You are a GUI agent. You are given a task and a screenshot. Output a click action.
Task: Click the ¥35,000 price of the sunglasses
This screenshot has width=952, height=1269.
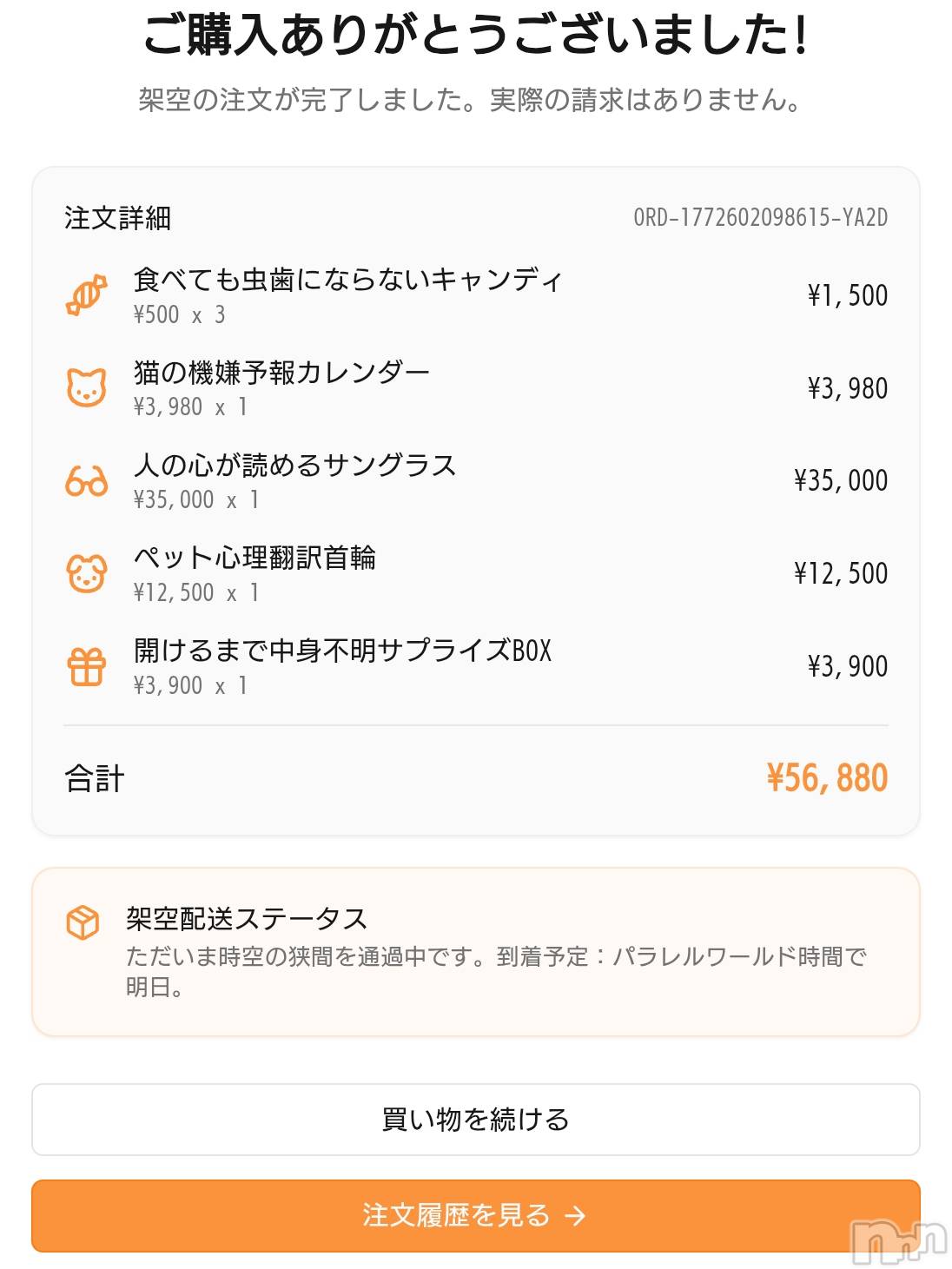point(840,480)
